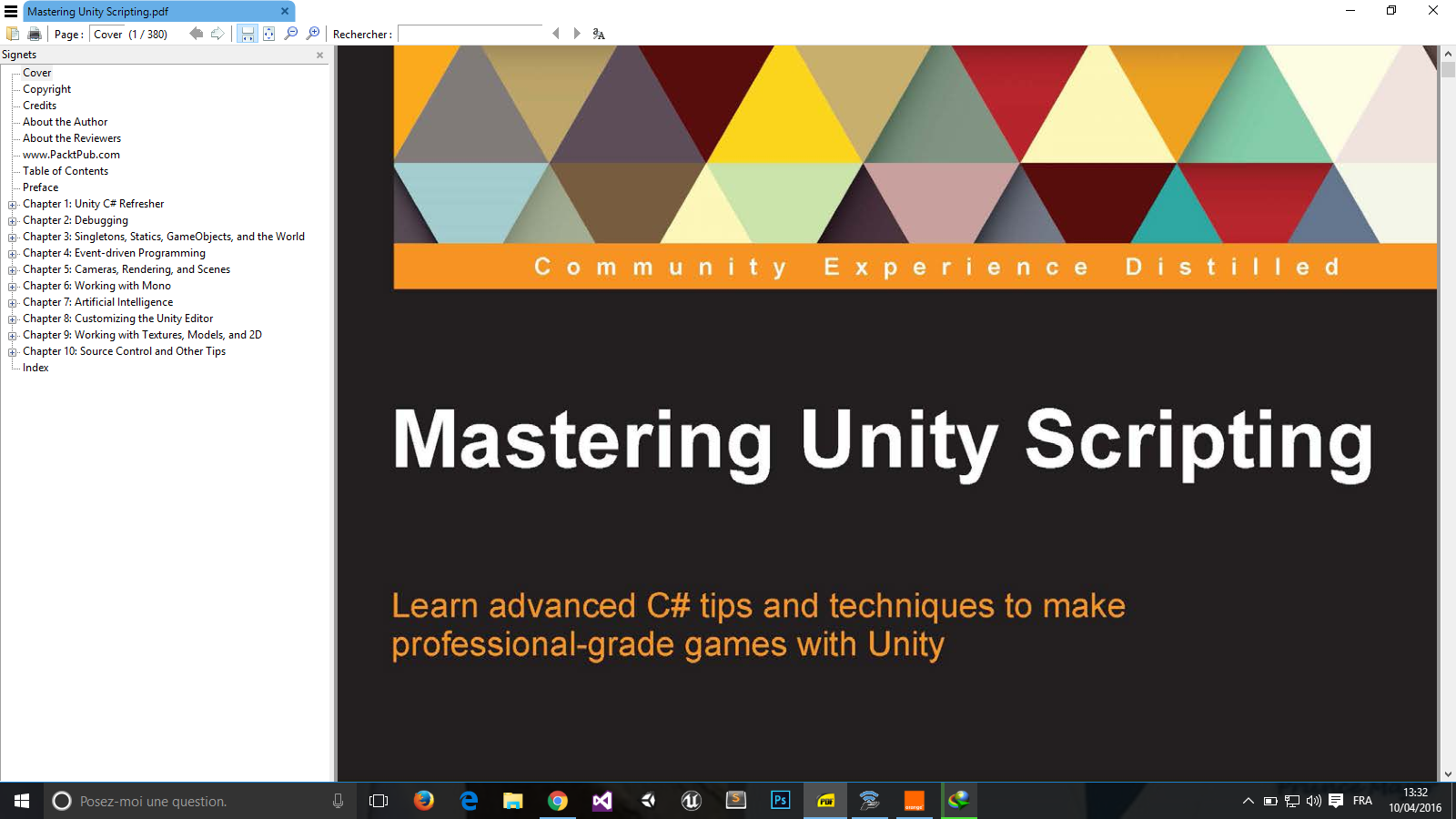This screenshot has width=1456, height=819.
Task: Open the hamburger menu button
Action: tap(11, 11)
